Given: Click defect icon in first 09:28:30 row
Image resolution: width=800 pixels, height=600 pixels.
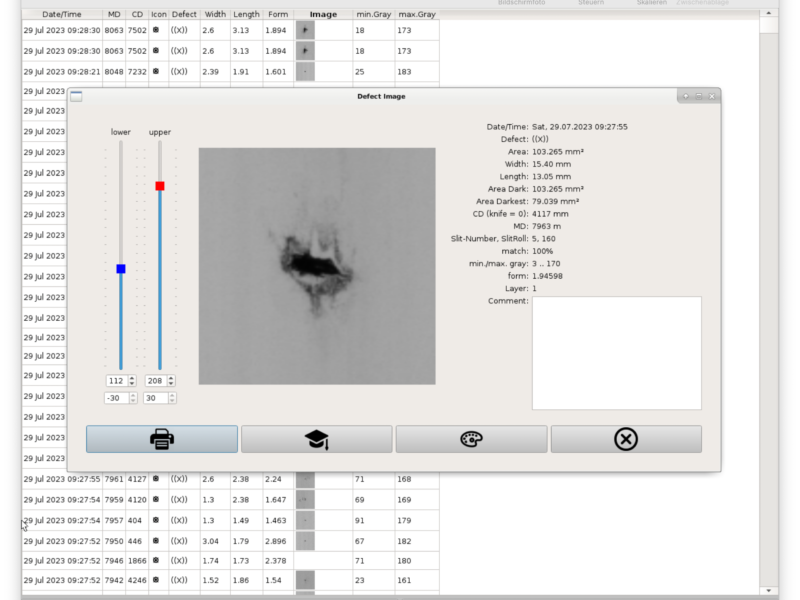Looking at the screenshot, I should click(x=155, y=31).
